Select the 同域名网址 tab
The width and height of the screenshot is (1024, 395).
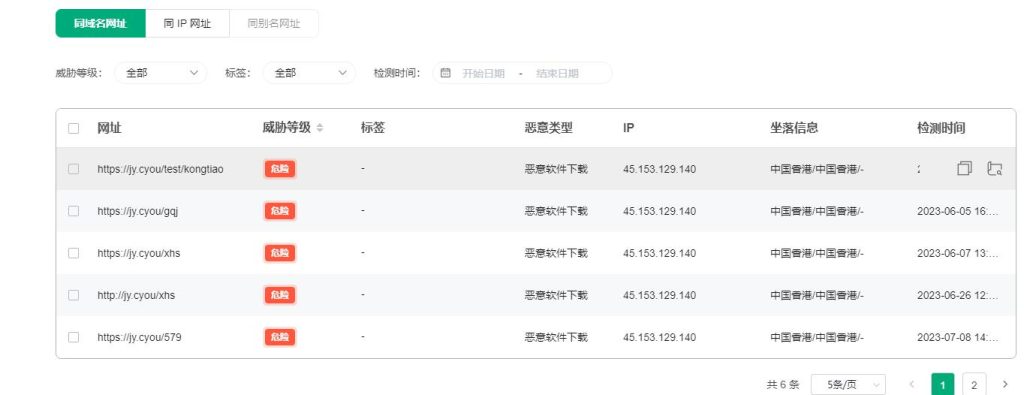101,24
